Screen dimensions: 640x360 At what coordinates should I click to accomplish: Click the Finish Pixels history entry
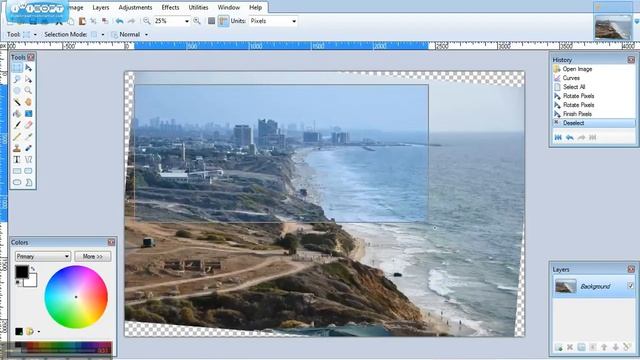click(x=577, y=114)
